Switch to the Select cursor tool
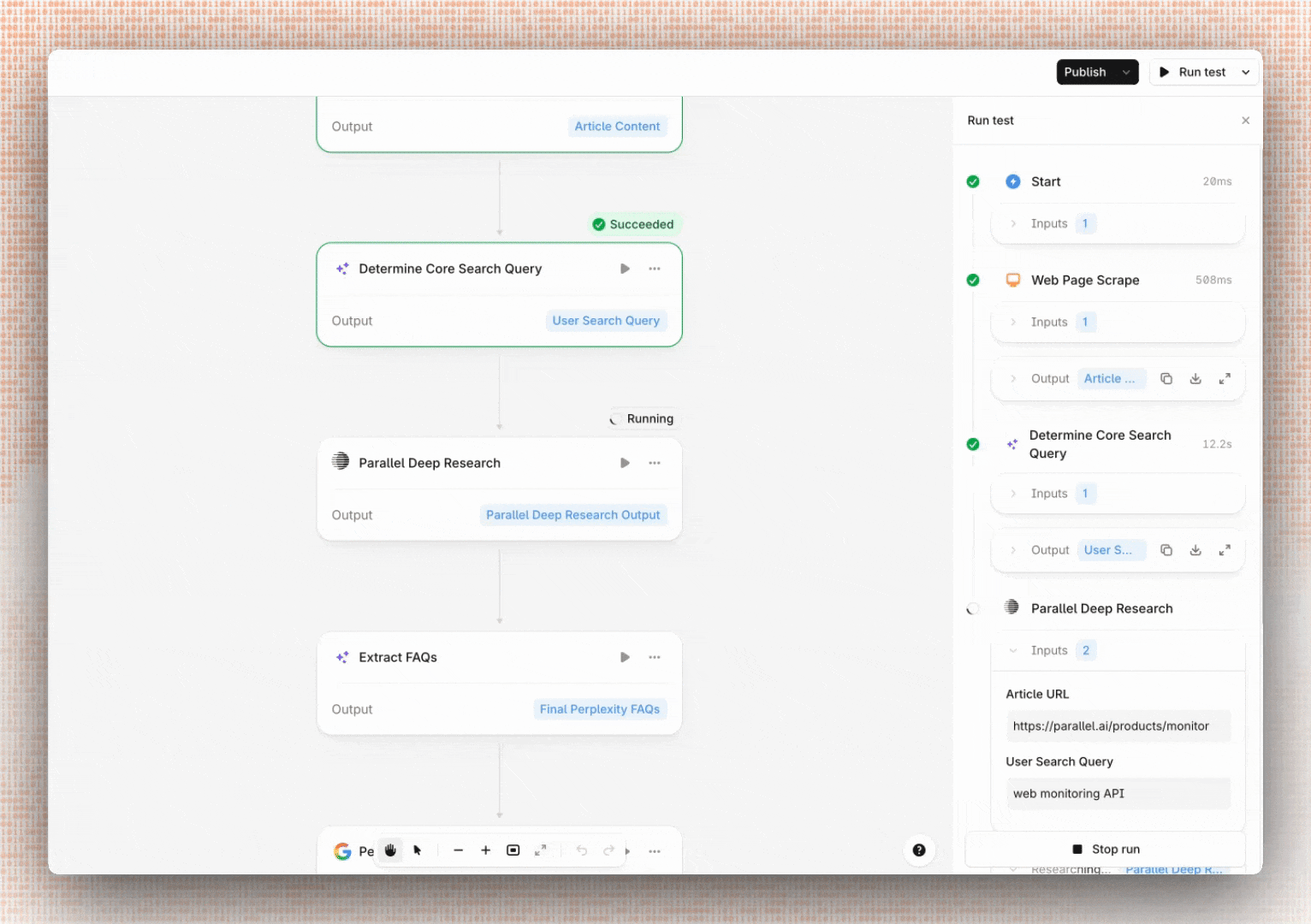Viewport: 1311px width, 924px height. (418, 850)
